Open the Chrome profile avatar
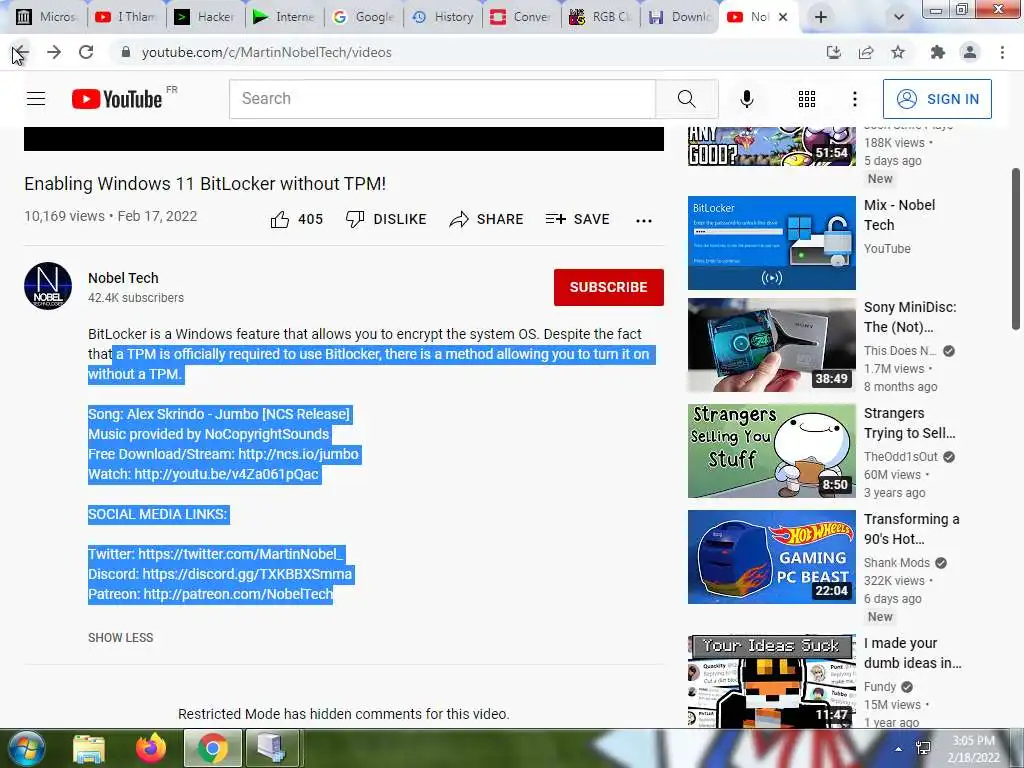Screen dimensions: 1024x768 coord(970,52)
